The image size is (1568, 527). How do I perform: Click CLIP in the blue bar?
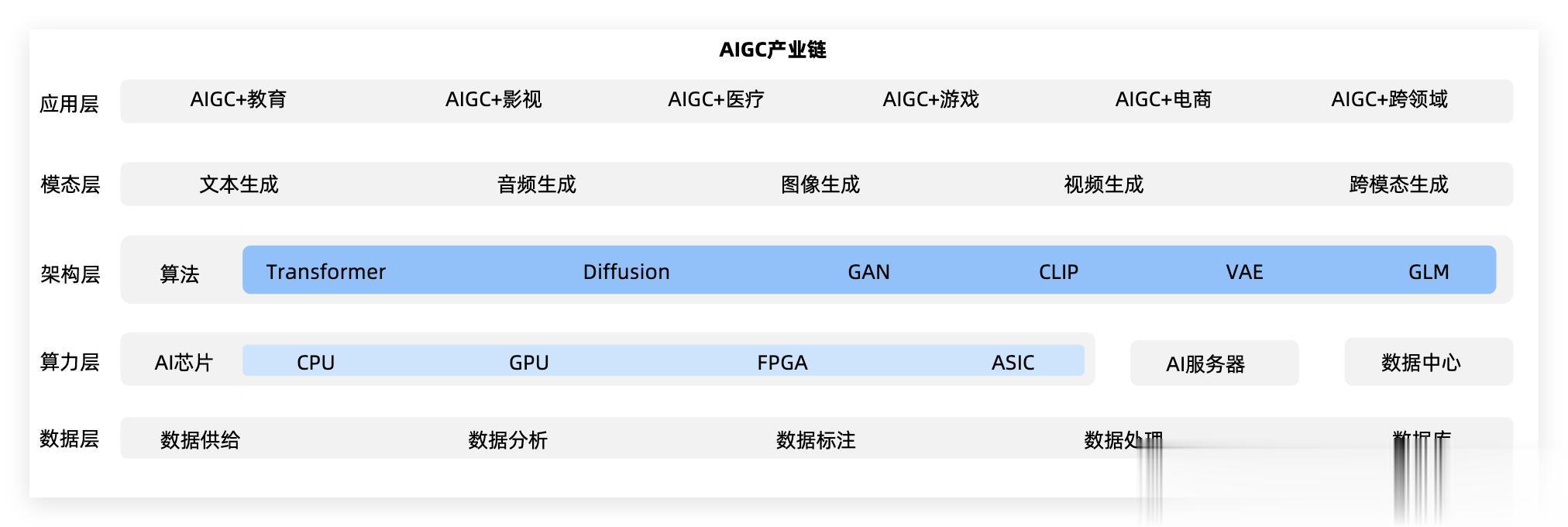click(1058, 272)
